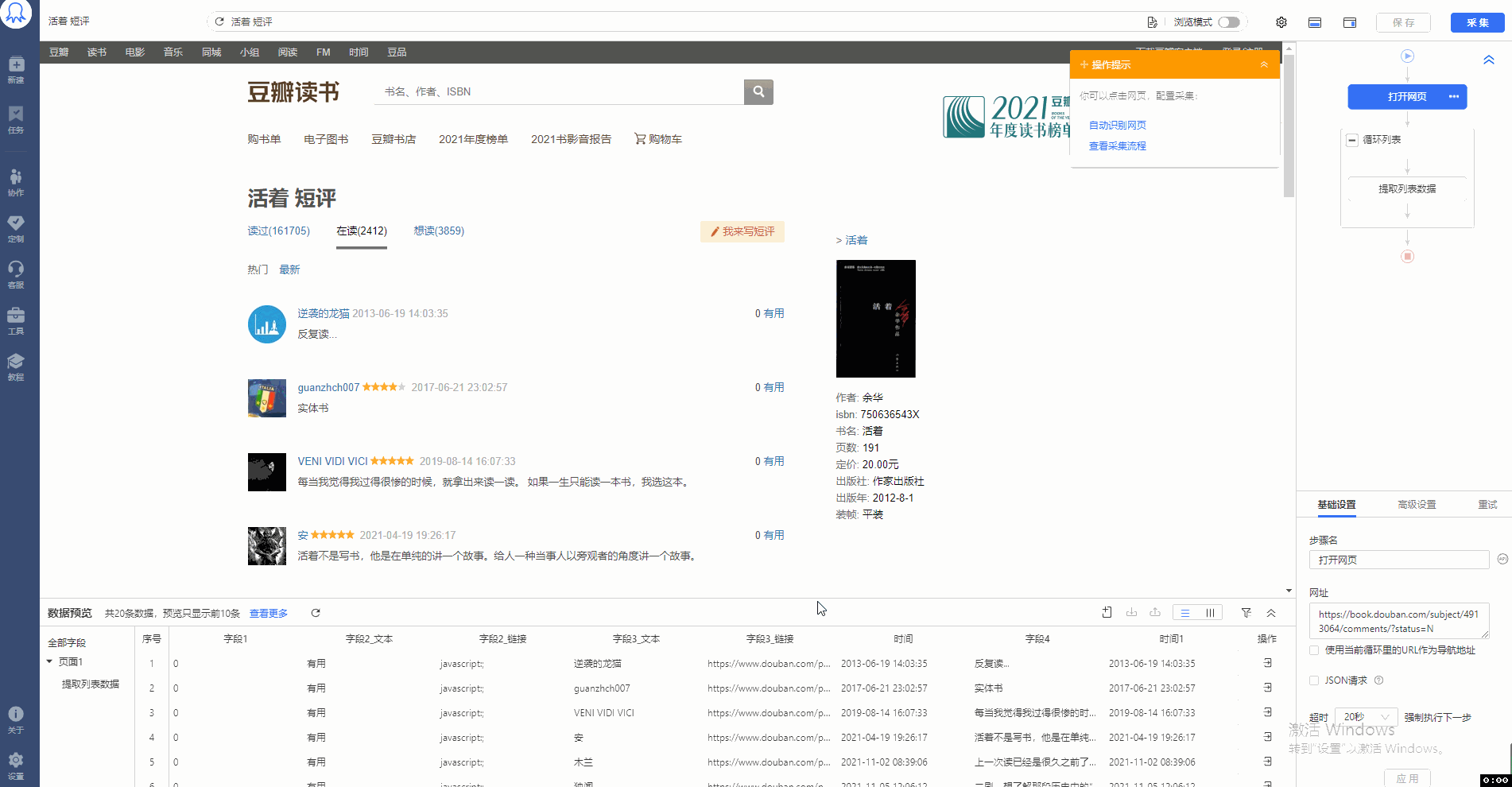
Task: Select the 读过(161705) comments tab
Action: pos(278,231)
